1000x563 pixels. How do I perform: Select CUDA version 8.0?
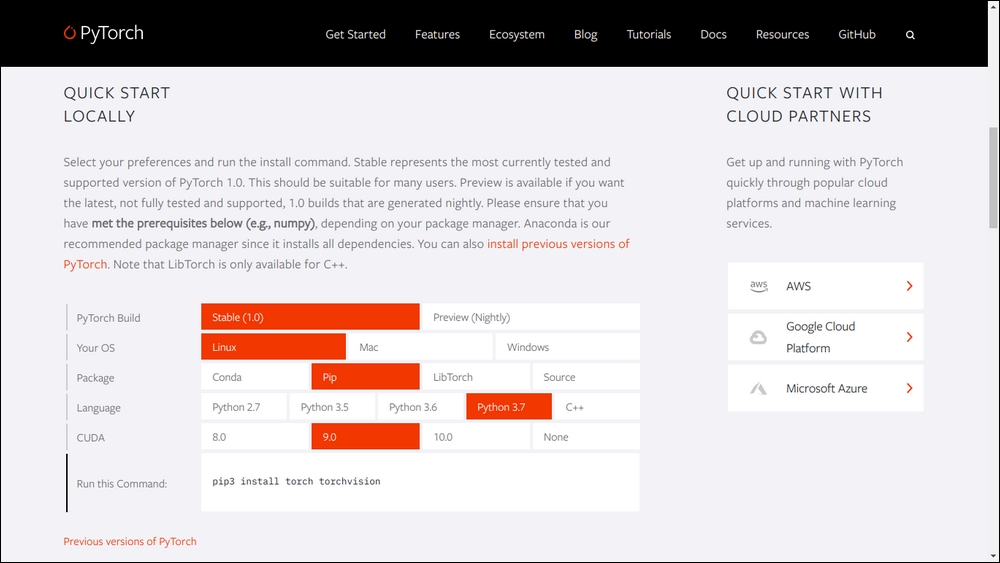255,437
